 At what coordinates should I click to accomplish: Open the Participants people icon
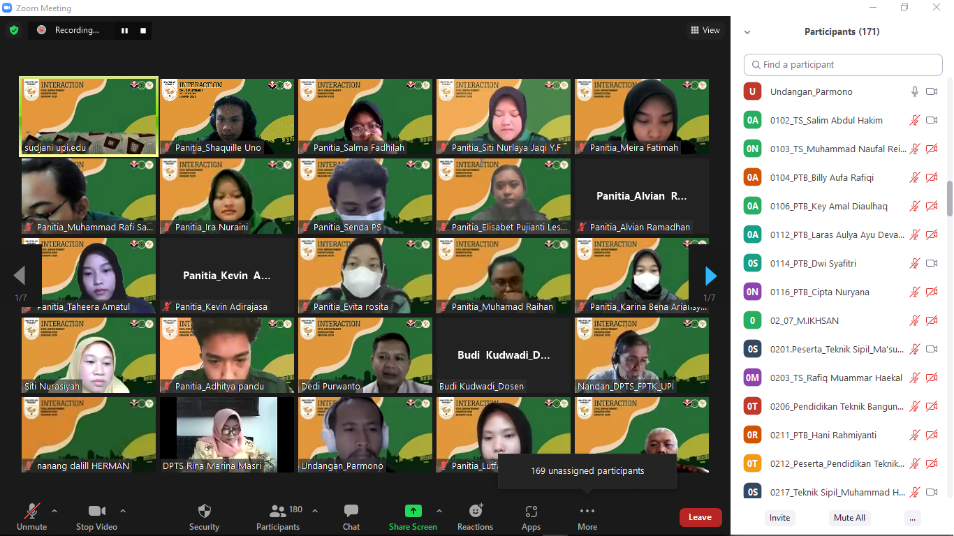[277, 510]
